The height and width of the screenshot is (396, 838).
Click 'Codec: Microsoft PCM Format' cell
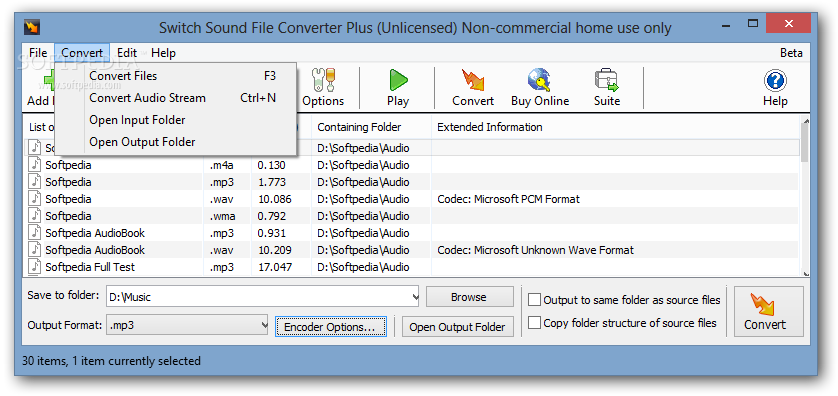(x=508, y=199)
